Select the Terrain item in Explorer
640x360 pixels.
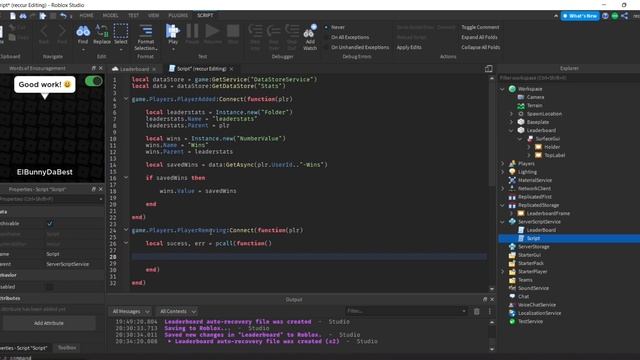pos(534,106)
